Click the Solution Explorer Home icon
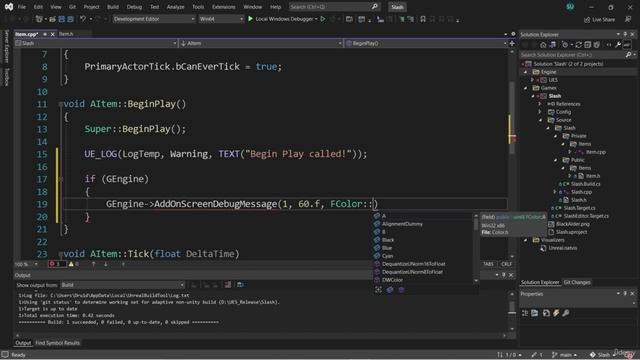This screenshot has height=360, width=640. coord(543,45)
